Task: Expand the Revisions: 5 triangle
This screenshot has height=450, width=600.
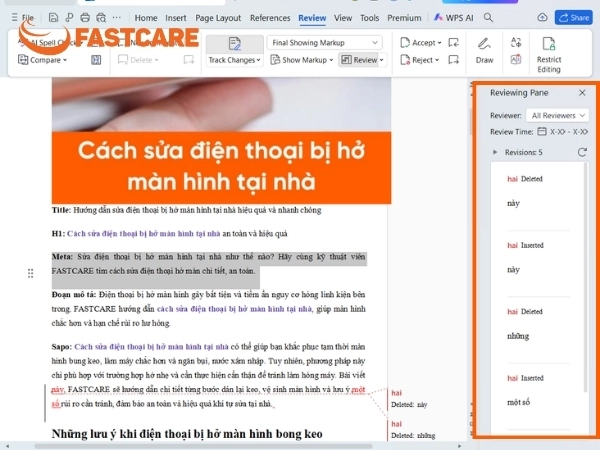Action: (495, 152)
